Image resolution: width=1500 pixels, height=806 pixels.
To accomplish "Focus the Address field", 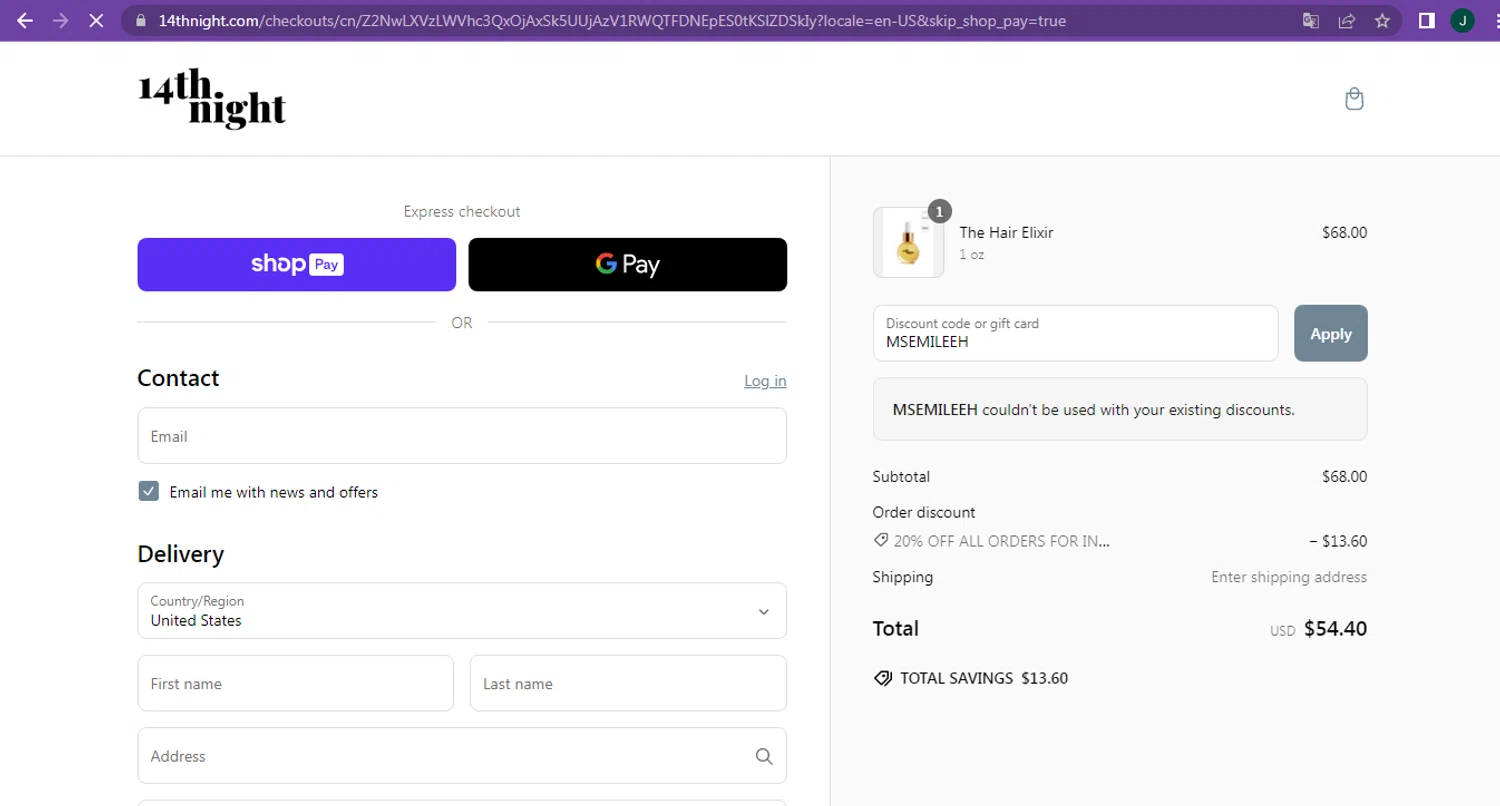I will tap(462, 756).
